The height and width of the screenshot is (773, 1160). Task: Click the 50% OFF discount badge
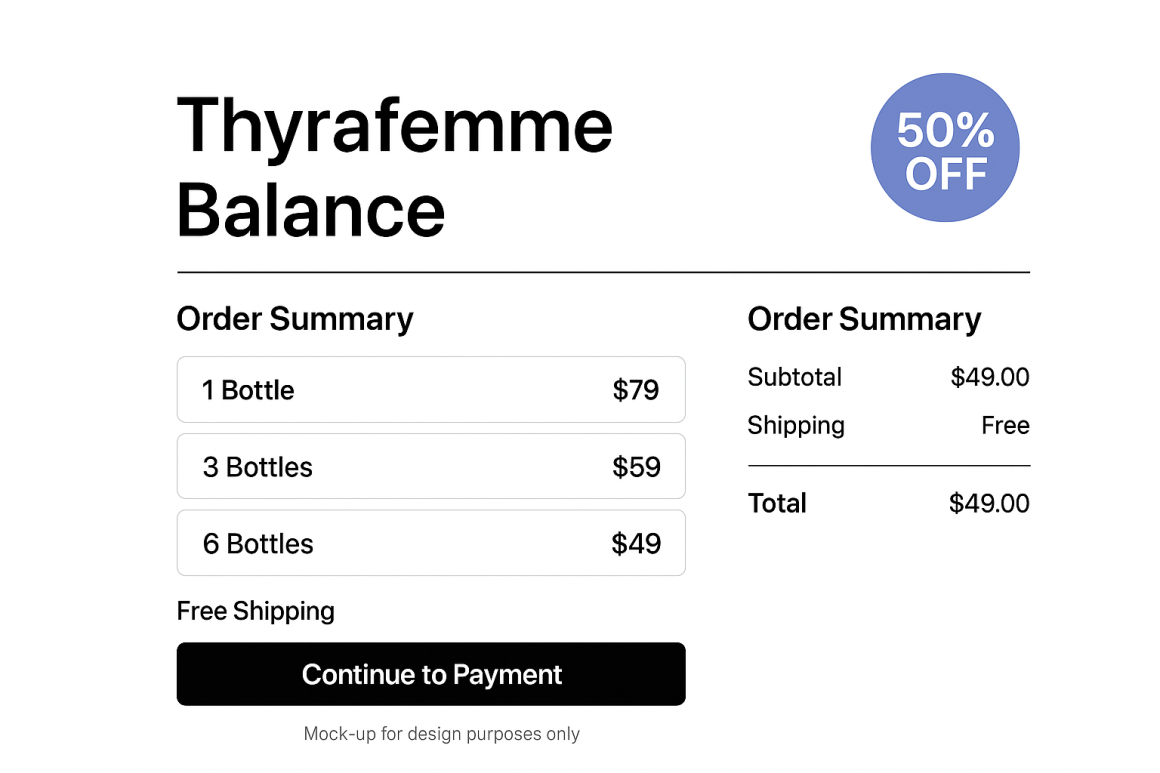pyautogui.click(x=944, y=147)
